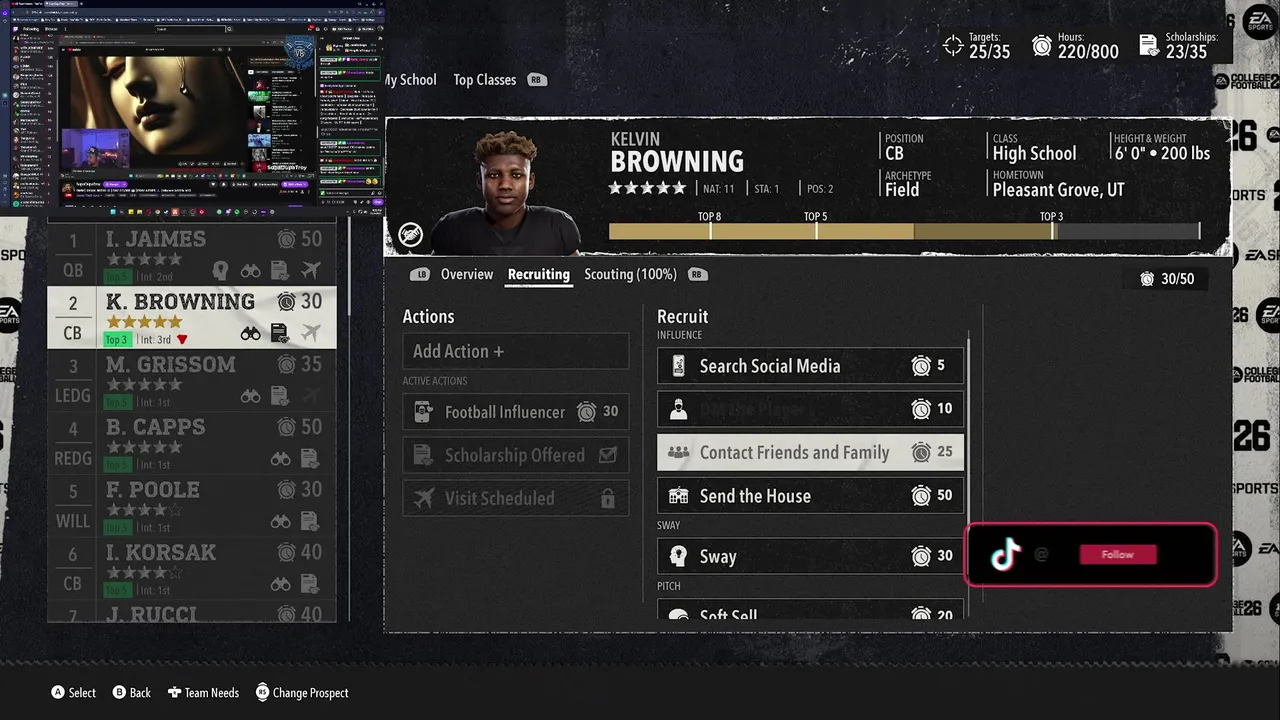Click the house icon on Send the House
1280x720 pixels.
[x=679, y=496]
